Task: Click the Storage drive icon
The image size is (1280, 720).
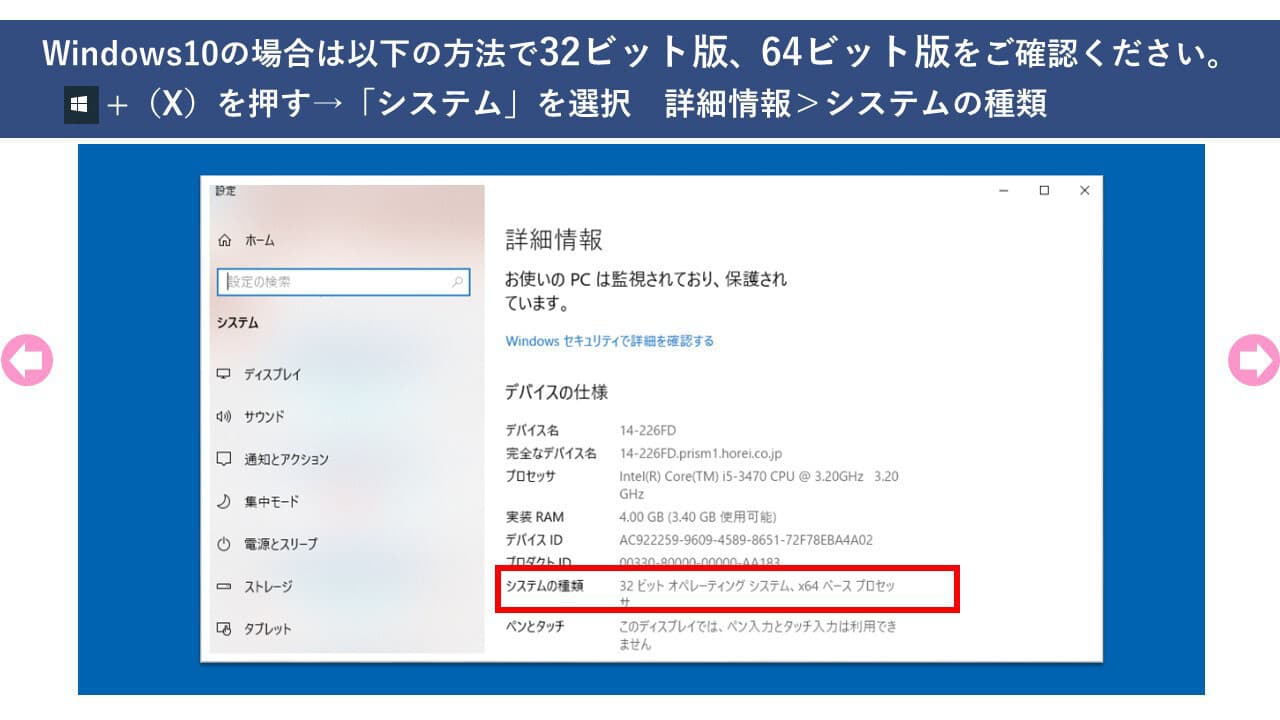Action: click(224, 586)
